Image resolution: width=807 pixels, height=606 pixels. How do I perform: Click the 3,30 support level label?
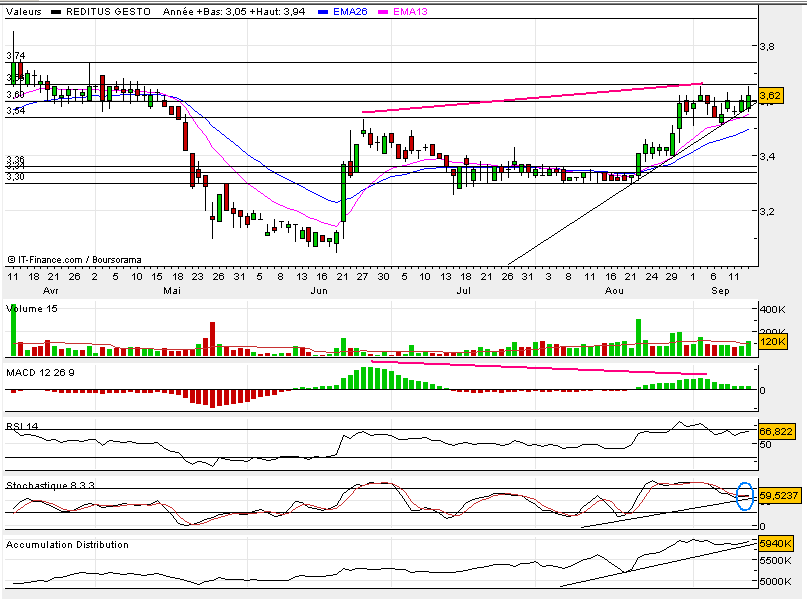15,177
